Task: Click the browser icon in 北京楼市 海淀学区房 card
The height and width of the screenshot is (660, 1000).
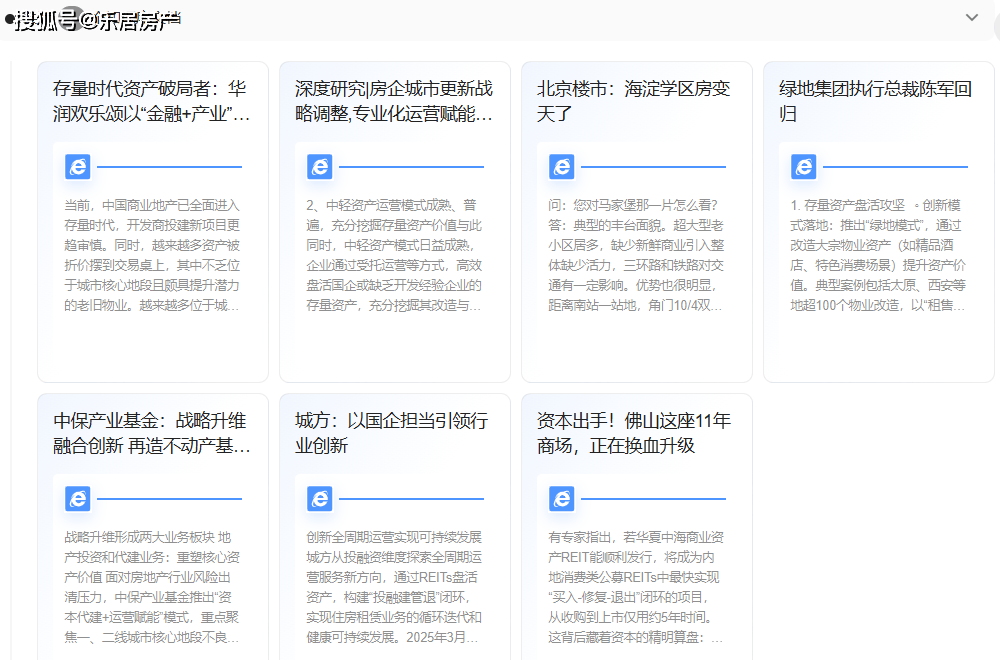Action: tap(562, 167)
